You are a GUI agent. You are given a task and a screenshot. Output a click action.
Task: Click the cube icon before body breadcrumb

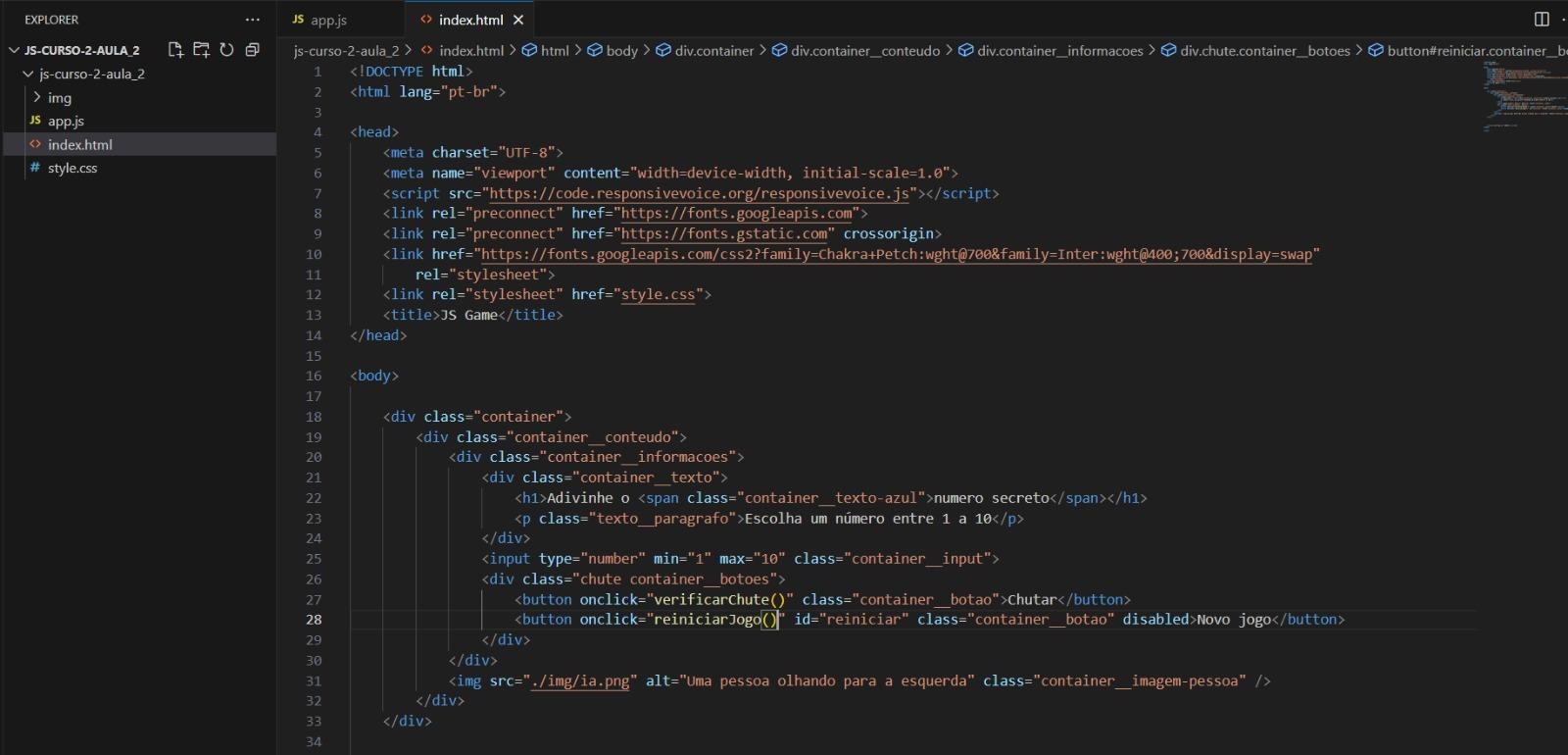pyautogui.click(x=595, y=51)
